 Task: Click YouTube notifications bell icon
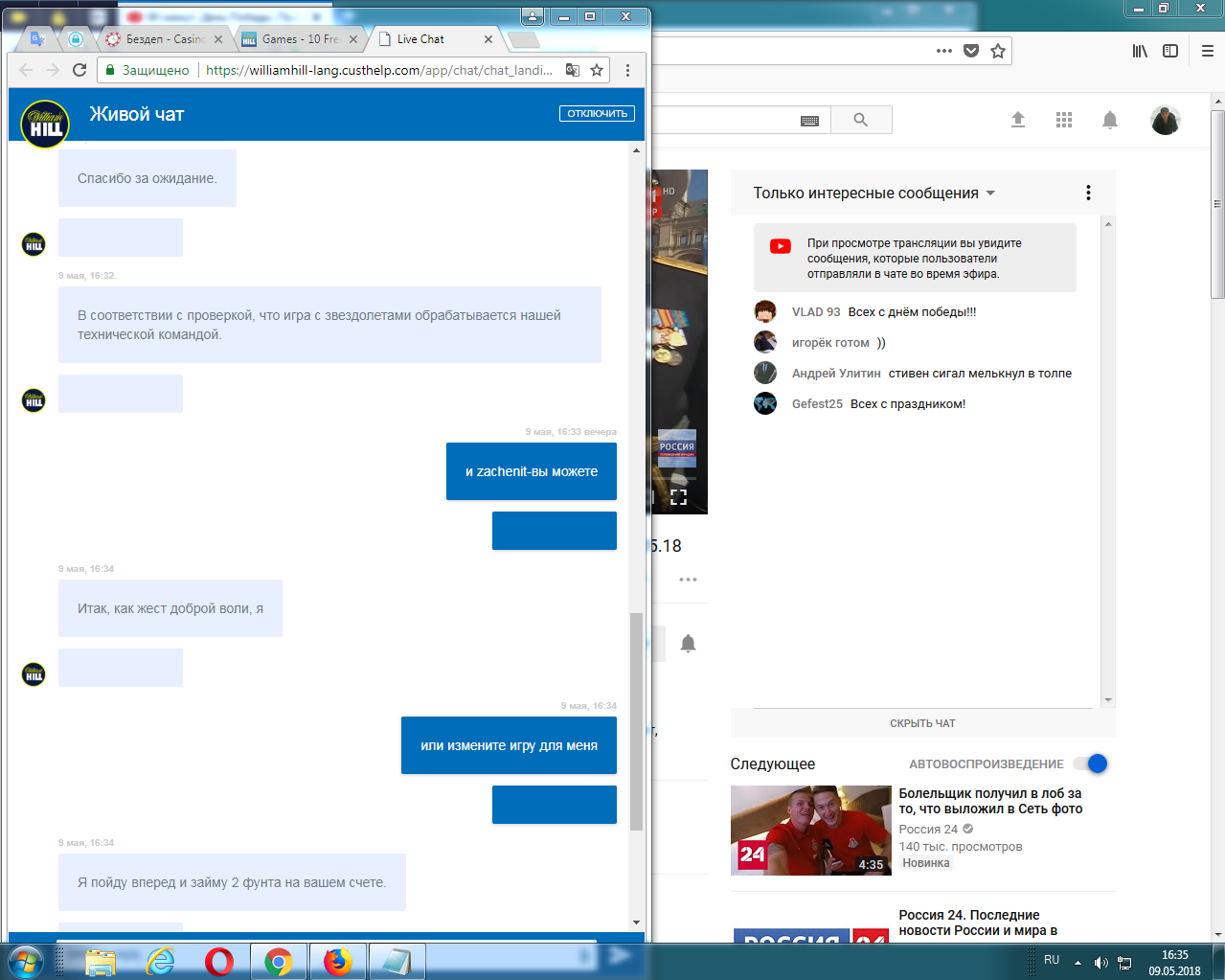point(1109,120)
